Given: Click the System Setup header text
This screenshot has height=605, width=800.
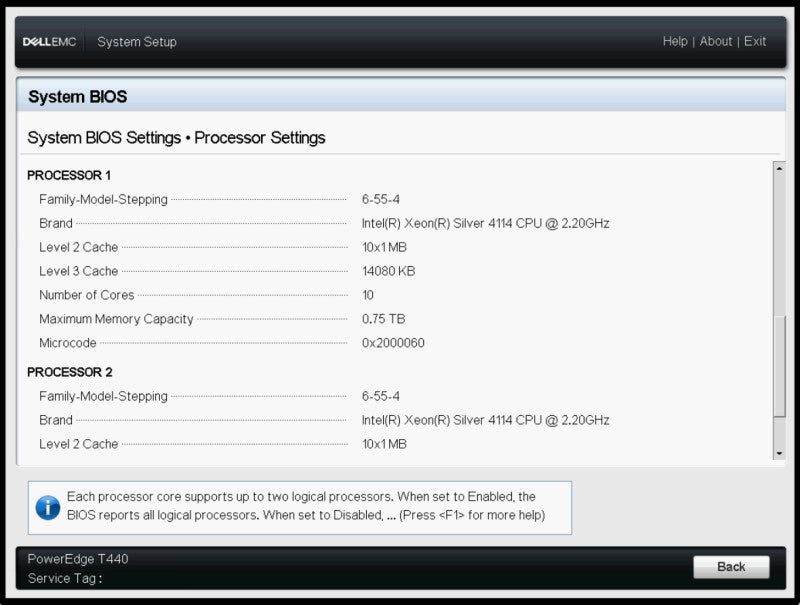Looking at the screenshot, I should [x=137, y=42].
